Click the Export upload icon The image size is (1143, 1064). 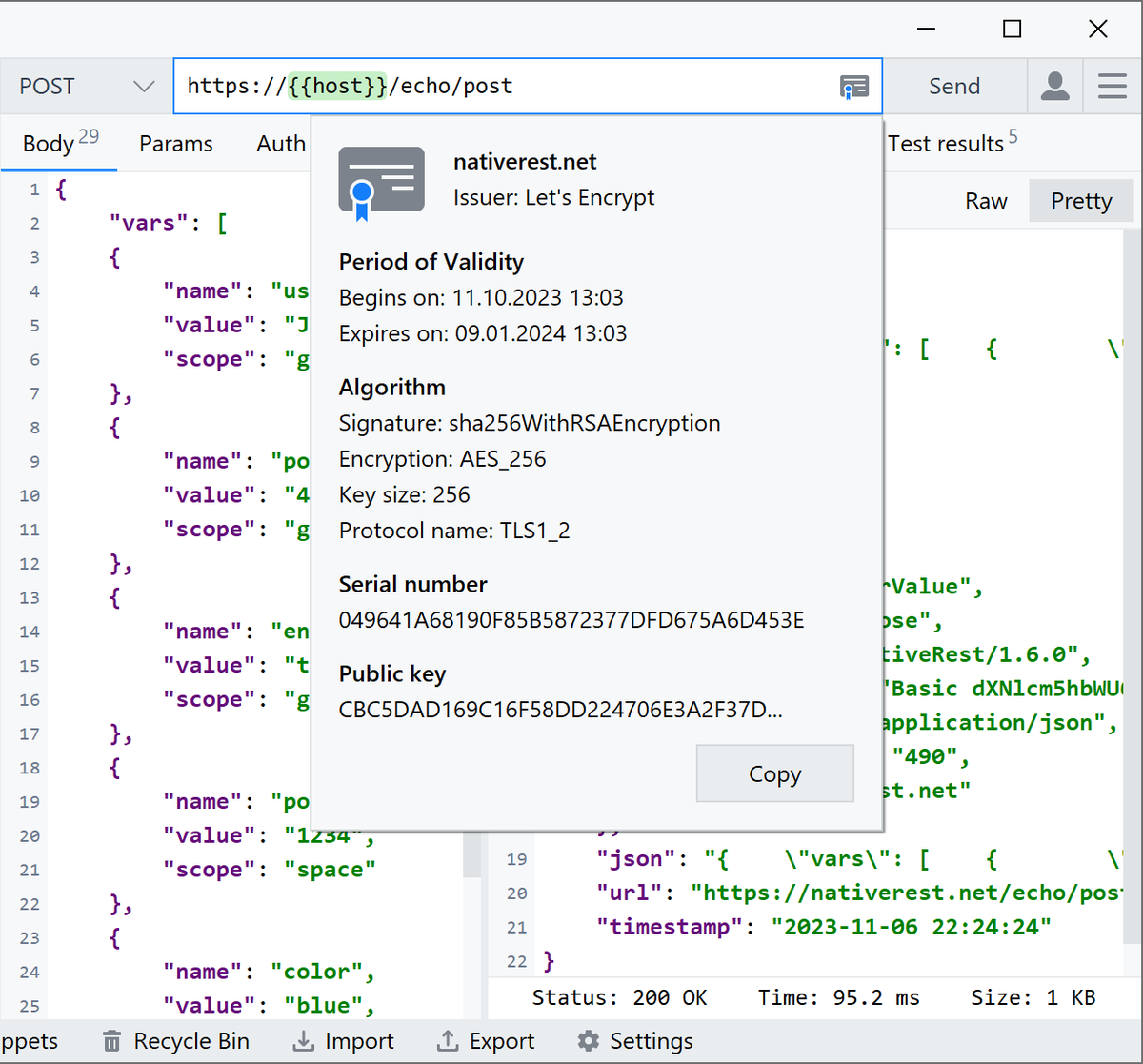point(448,1041)
